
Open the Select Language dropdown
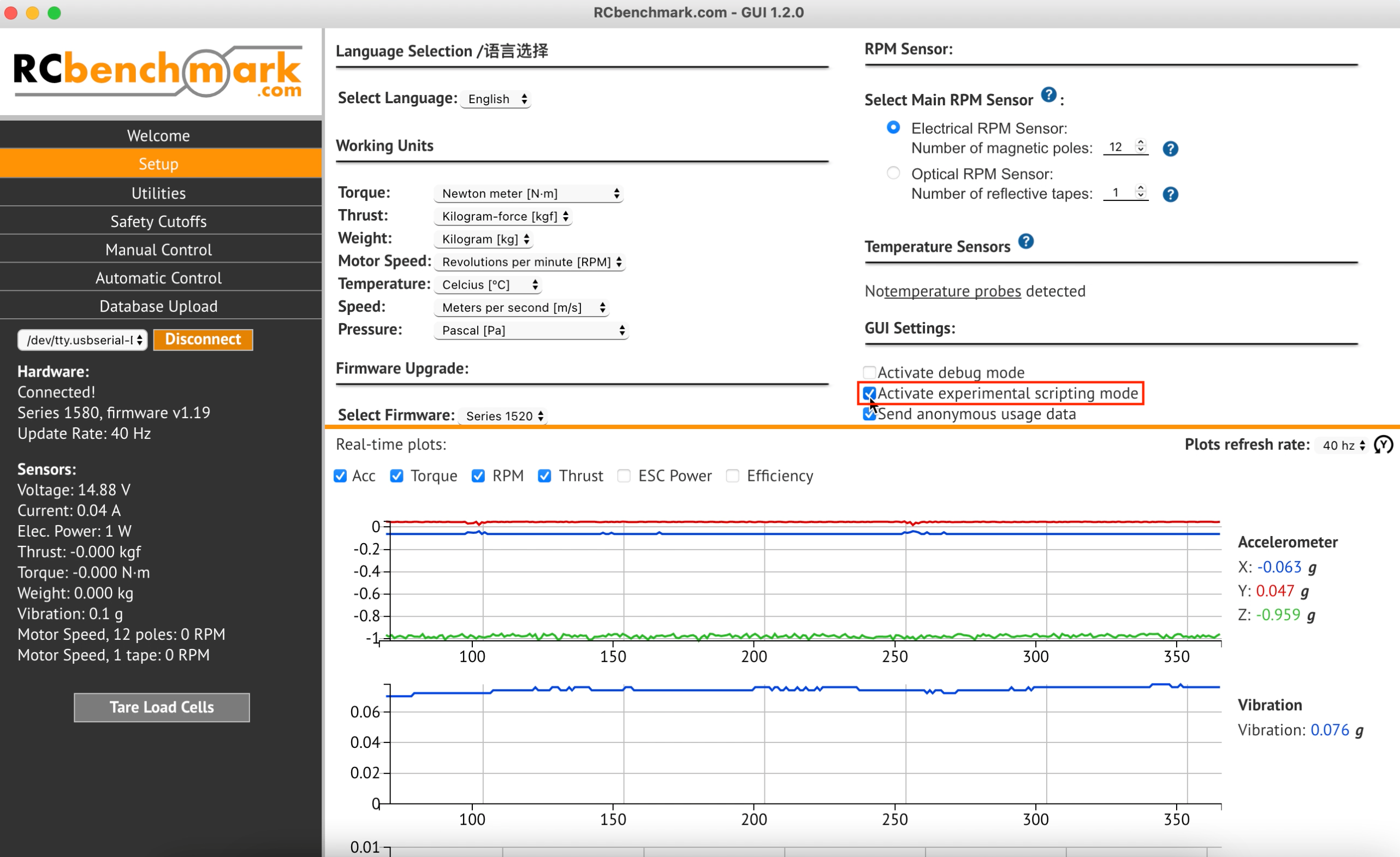click(x=495, y=98)
